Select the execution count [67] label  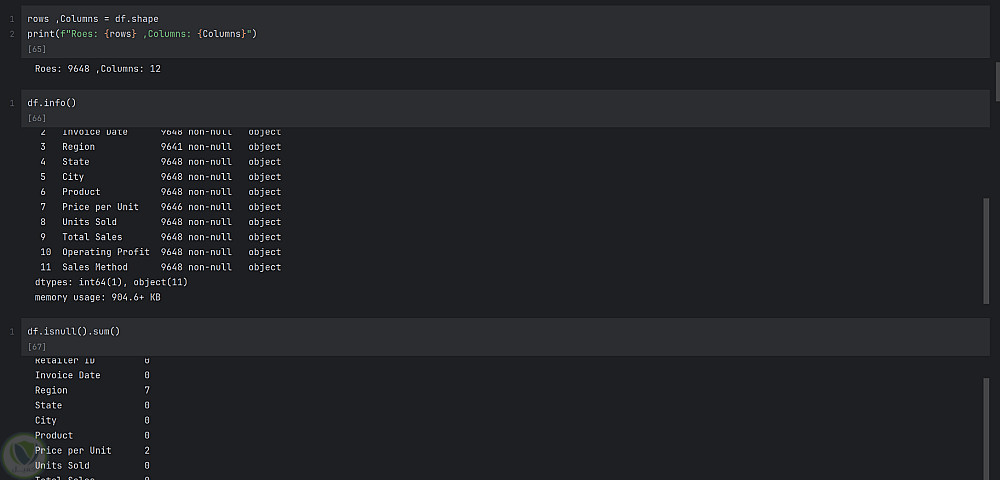(x=37, y=346)
